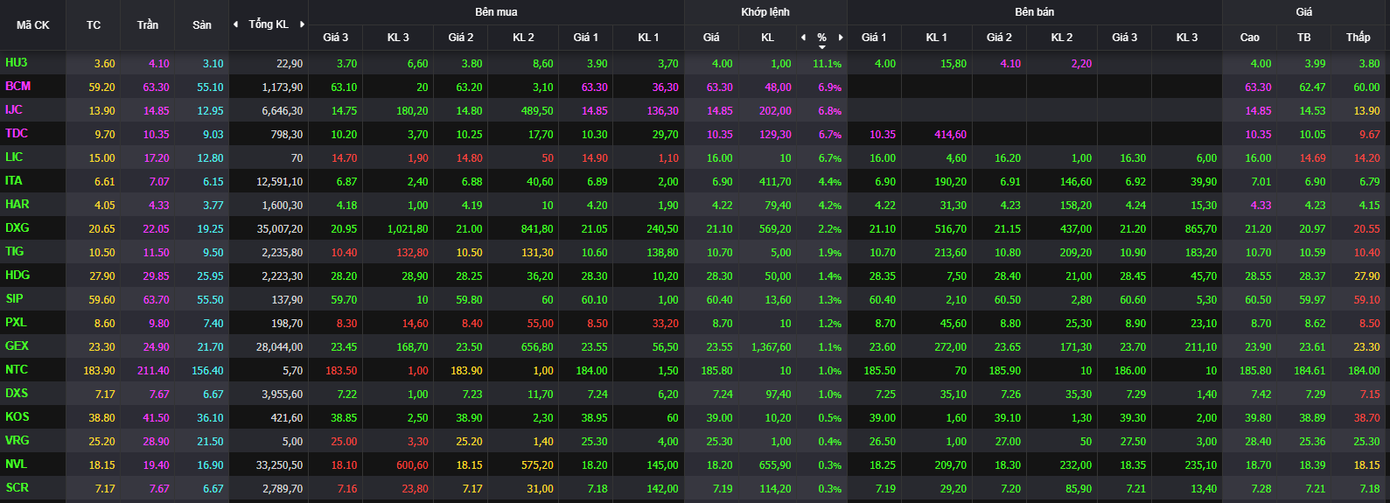Select the Cao high price column header

pos(1249,37)
